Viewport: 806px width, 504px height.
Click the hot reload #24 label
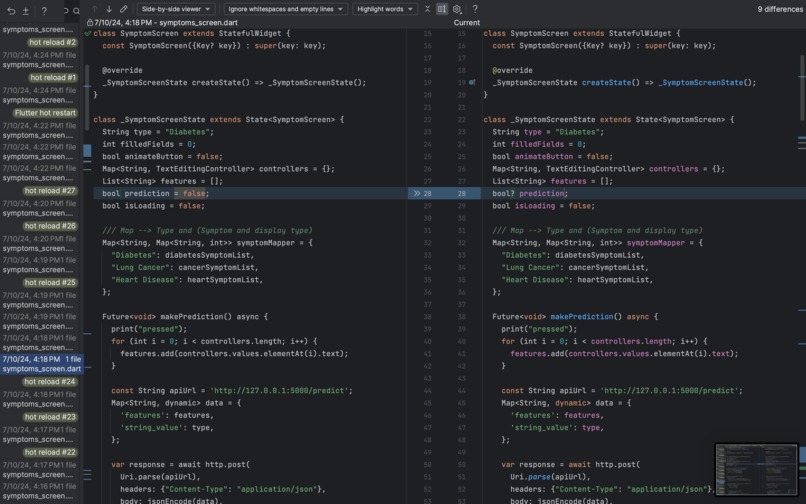coord(50,382)
